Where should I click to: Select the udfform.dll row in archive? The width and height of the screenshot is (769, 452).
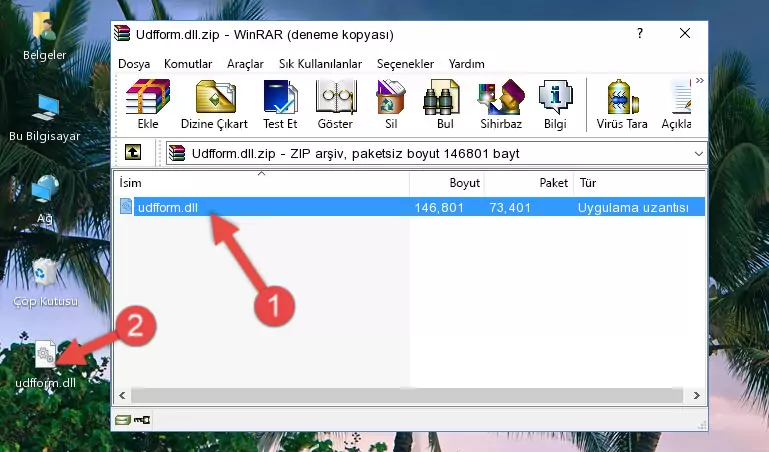tap(412, 207)
